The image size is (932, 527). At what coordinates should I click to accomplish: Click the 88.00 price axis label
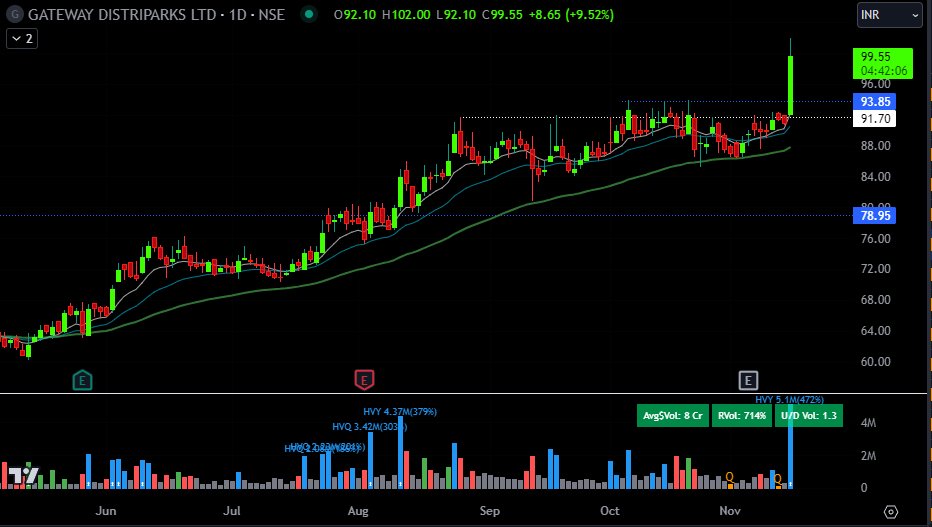[876, 146]
